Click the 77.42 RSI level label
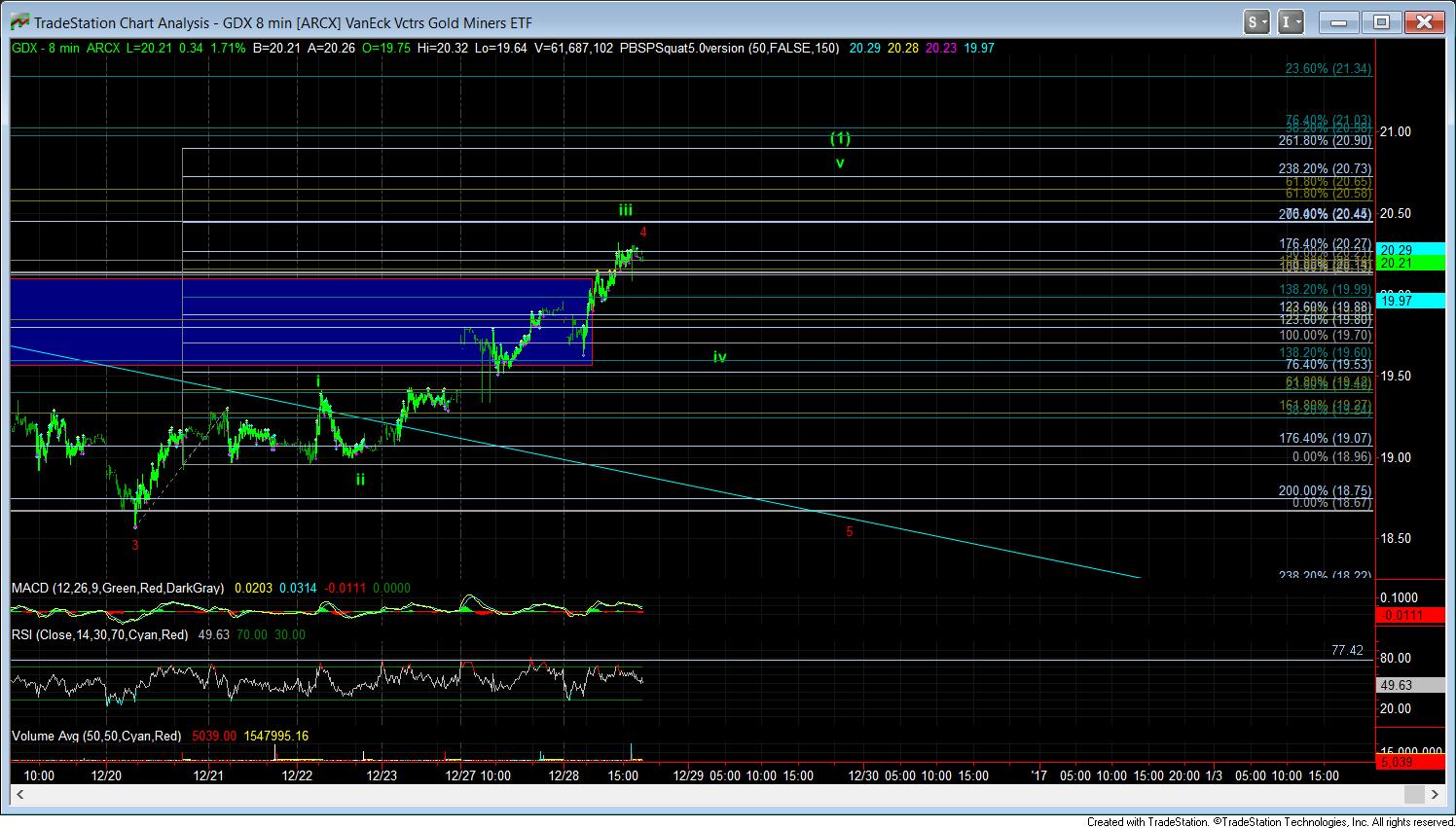The height and width of the screenshot is (828, 1456). 1347,650
